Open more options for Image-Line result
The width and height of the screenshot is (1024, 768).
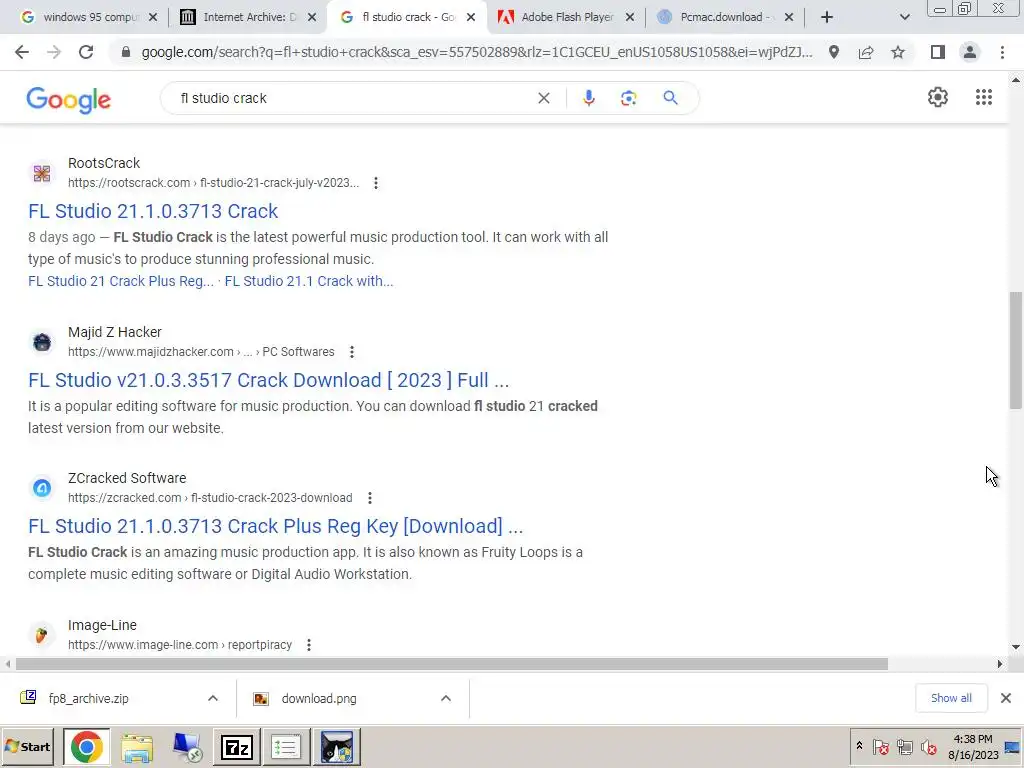[x=309, y=645]
